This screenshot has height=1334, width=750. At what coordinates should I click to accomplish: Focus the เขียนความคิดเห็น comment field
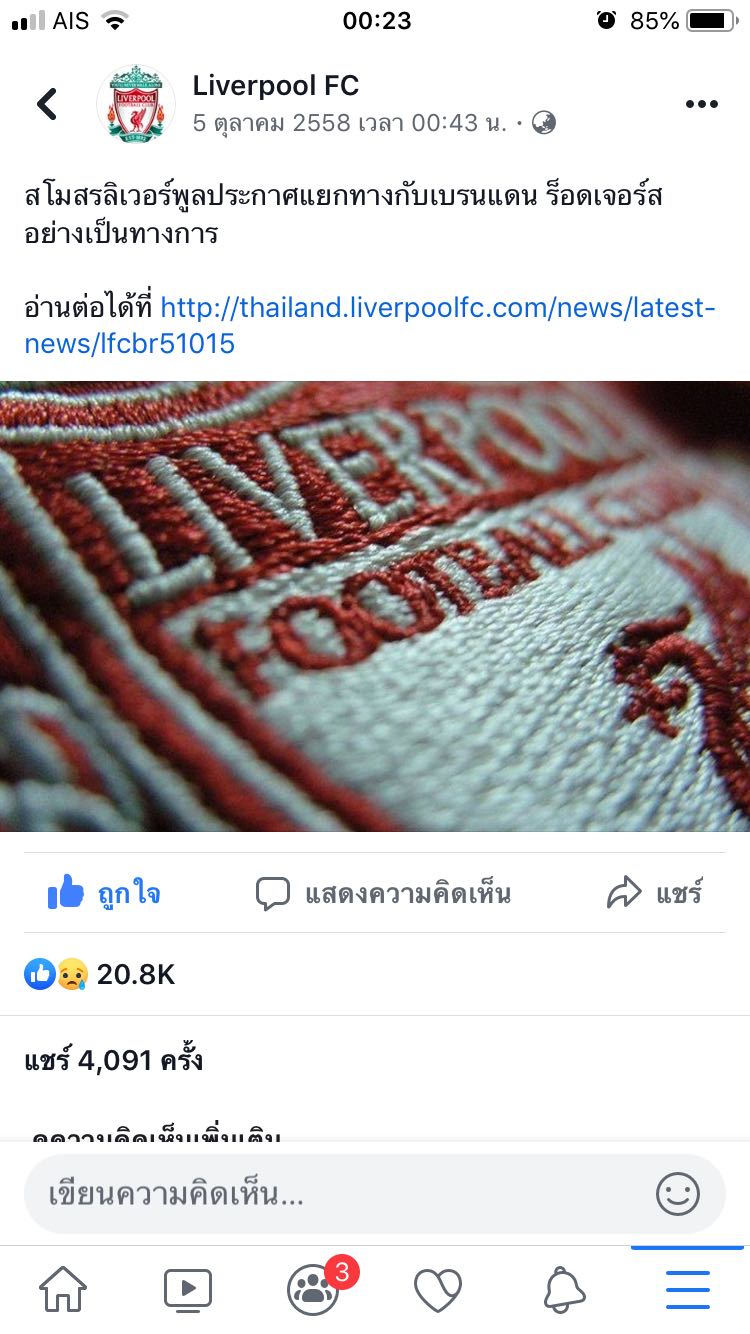375,1193
